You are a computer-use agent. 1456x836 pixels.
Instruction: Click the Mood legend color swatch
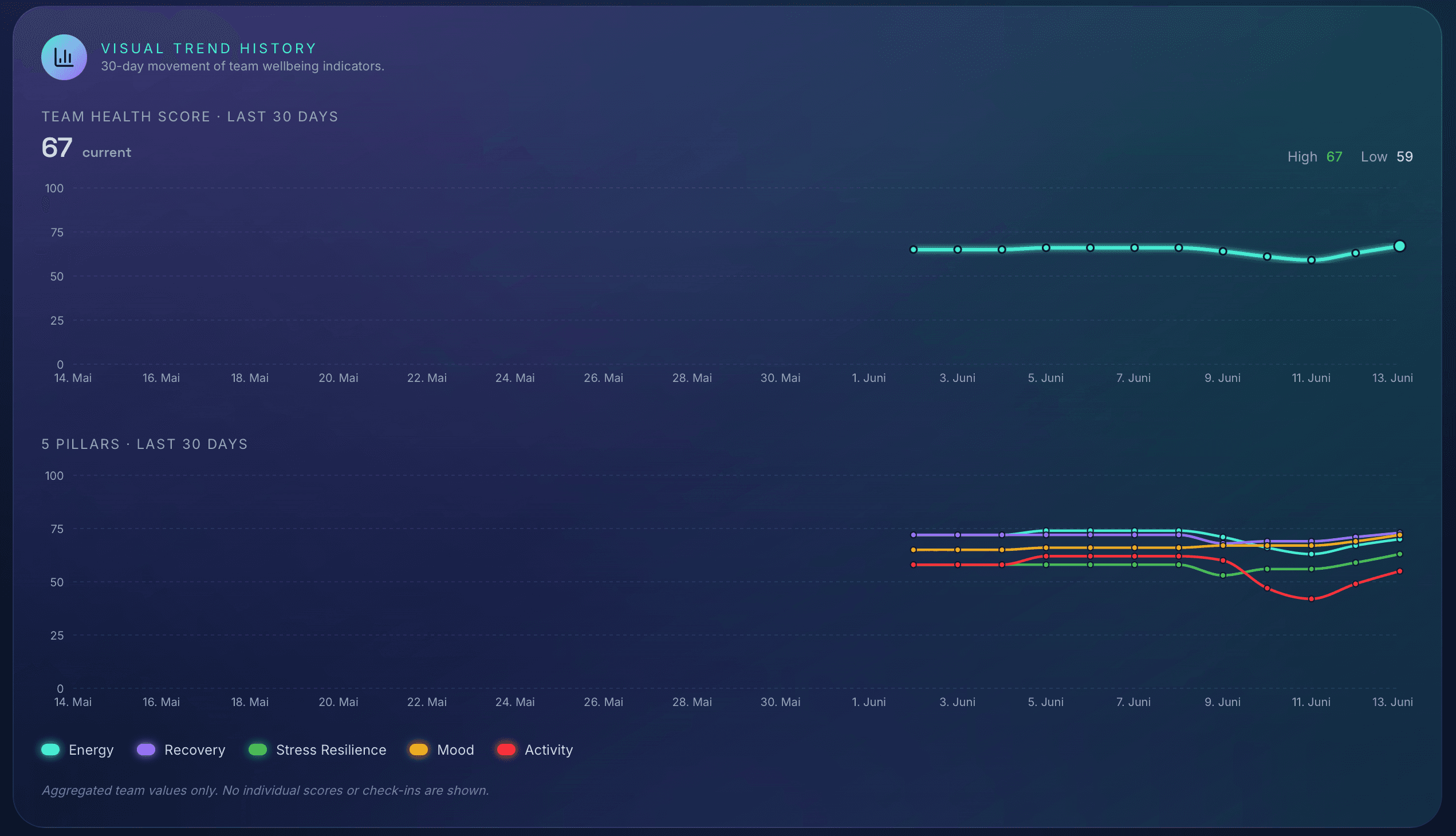[419, 750]
